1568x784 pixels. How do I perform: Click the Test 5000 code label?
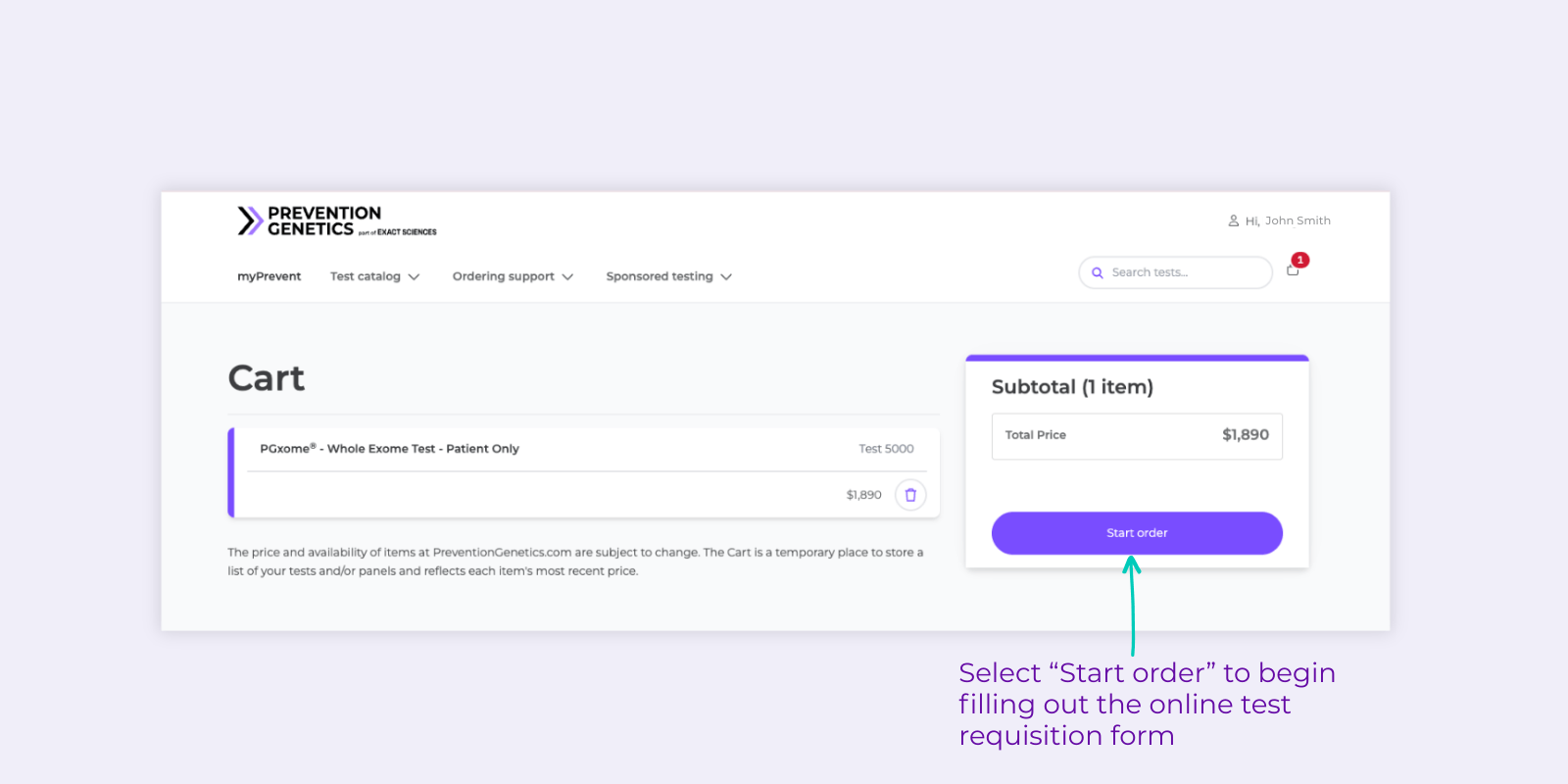[886, 449]
